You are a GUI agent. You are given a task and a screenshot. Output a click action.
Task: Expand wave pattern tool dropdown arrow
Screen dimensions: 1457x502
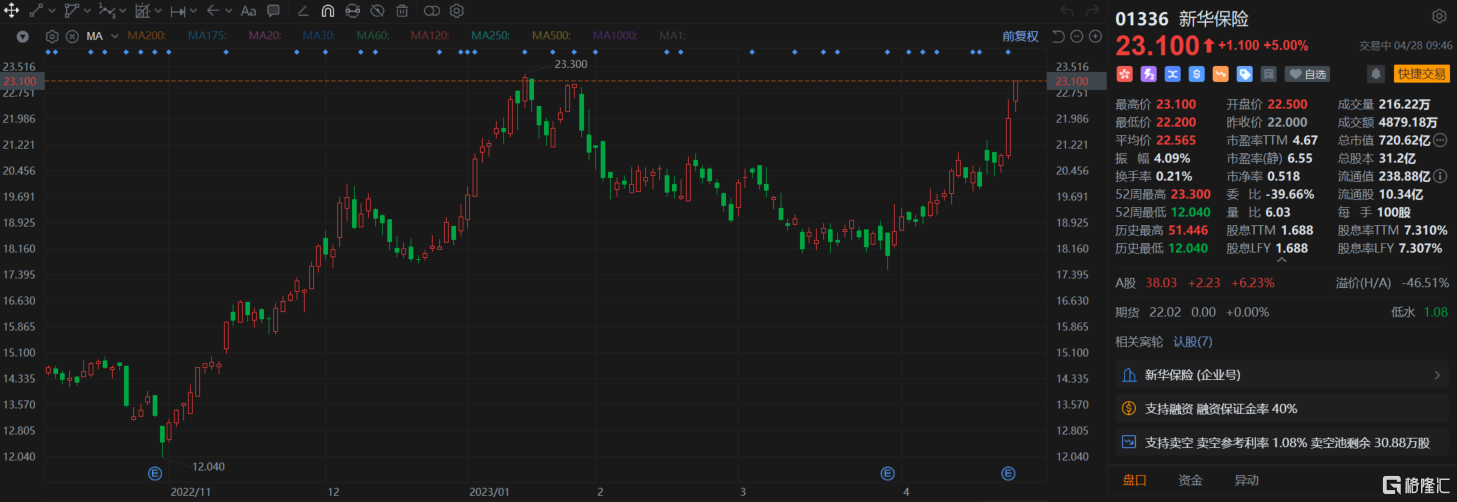tap(123, 11)
